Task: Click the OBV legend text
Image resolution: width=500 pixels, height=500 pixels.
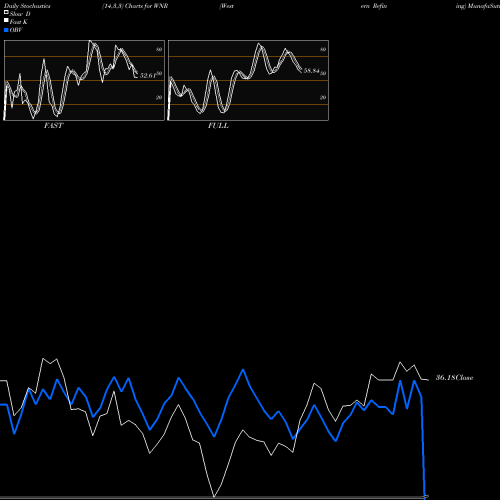Action: (x=16, y=30)
